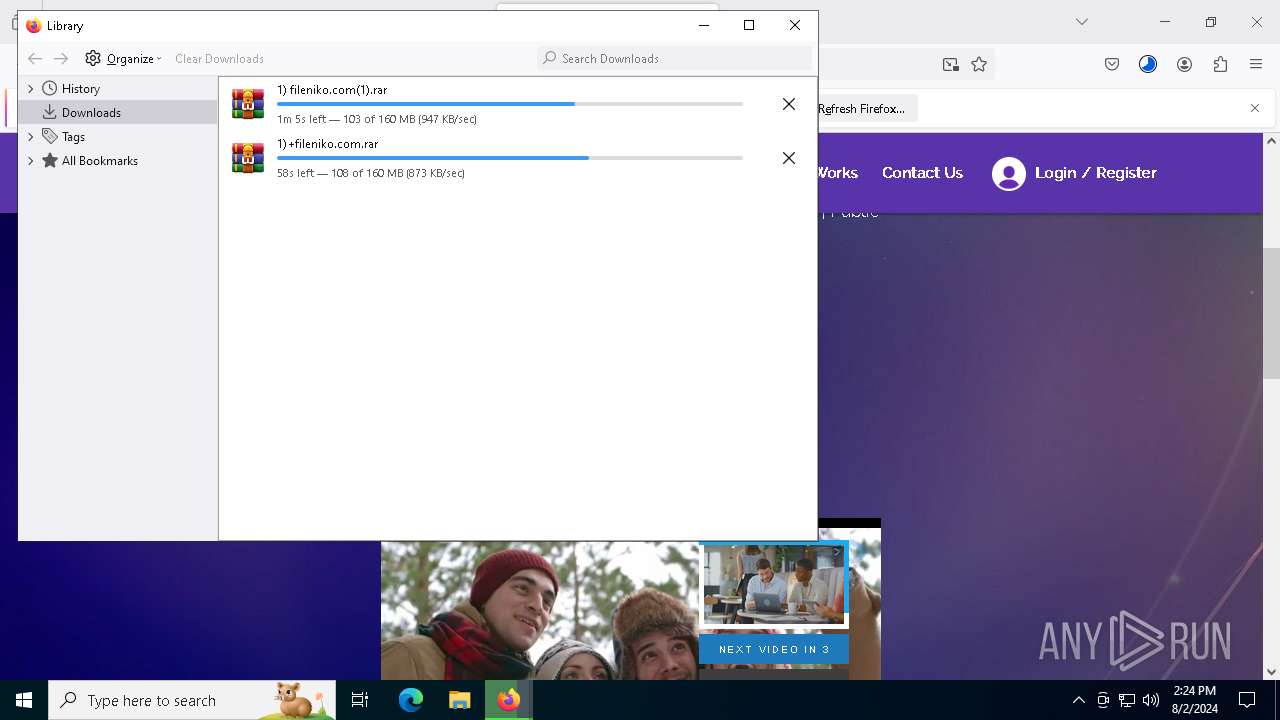Open File Explorer from the taskbar
The width and height of the screenshot is (1280, 720).
(x=459, y=700)
